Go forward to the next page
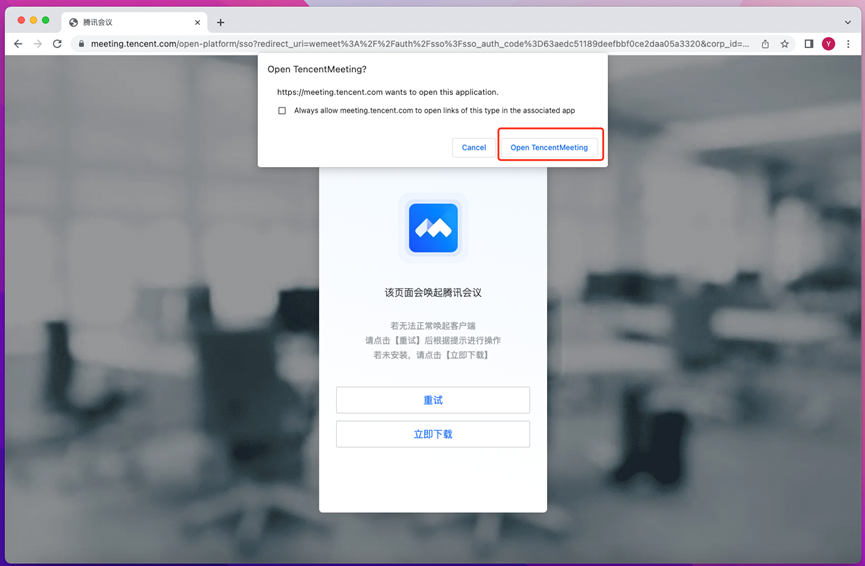 [38, 44]
